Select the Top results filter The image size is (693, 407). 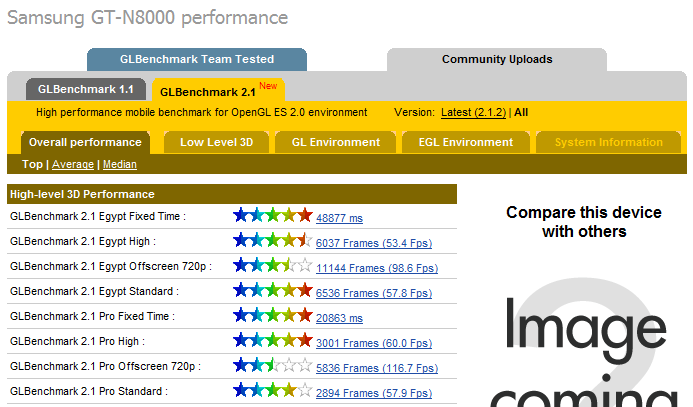(x=32, y=164)
